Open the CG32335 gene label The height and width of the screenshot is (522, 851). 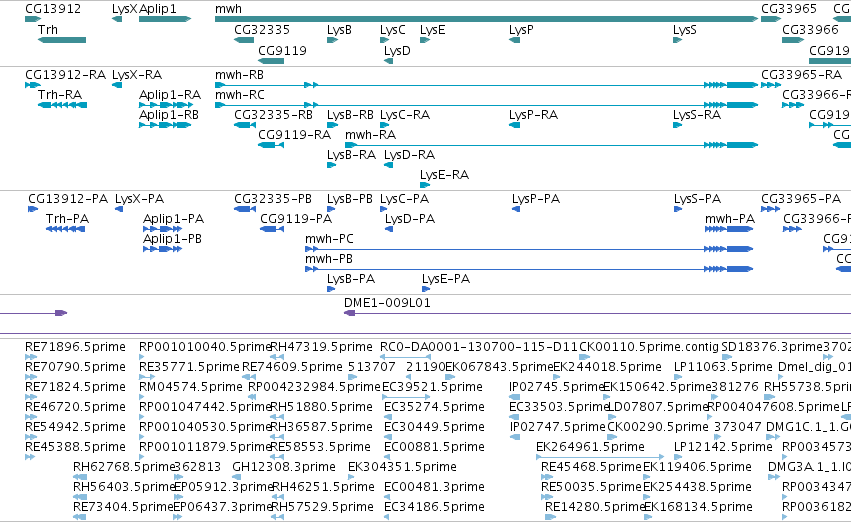click(262, 30)
